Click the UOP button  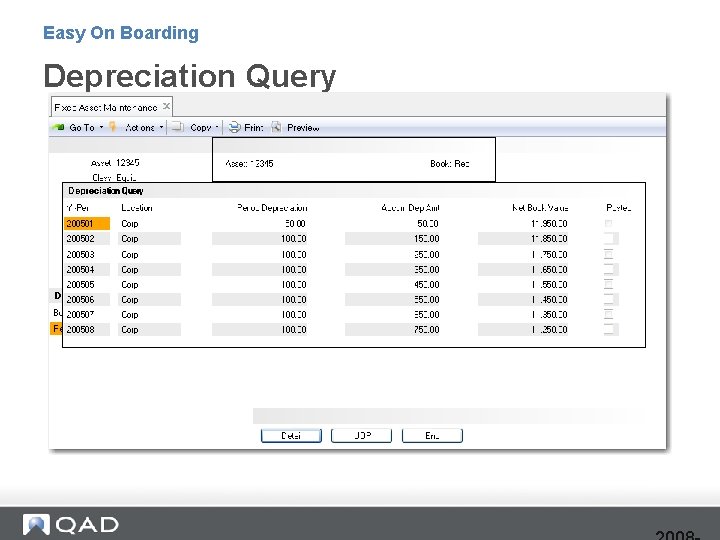coord(361,435)
